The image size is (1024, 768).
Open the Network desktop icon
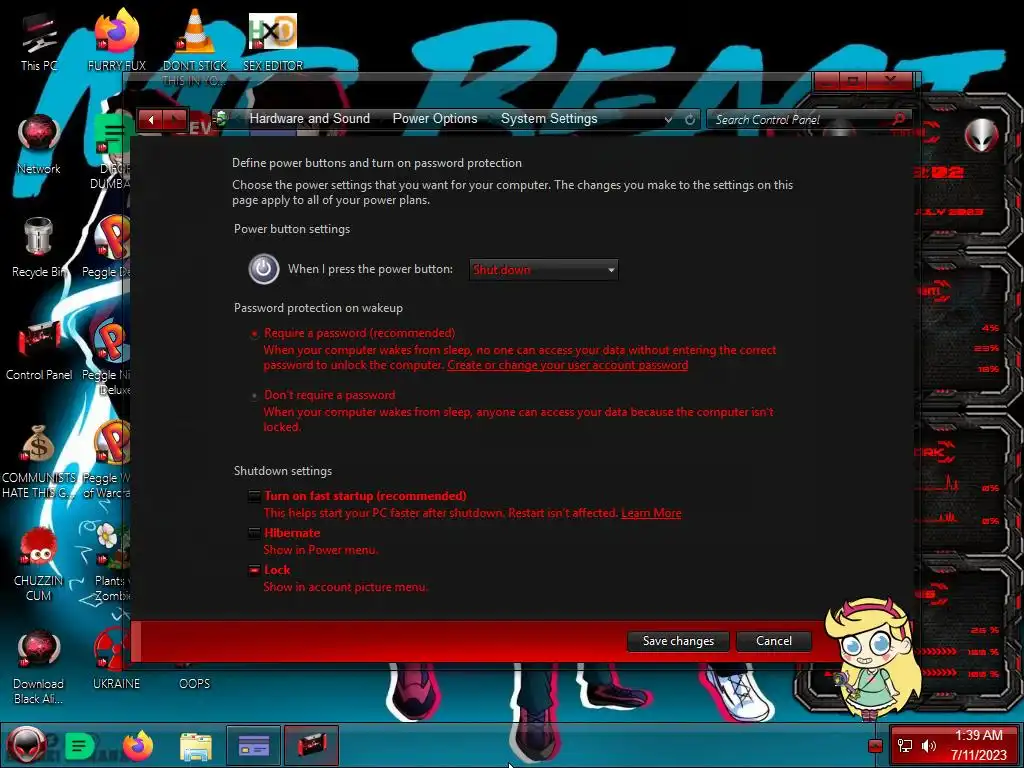39,144
